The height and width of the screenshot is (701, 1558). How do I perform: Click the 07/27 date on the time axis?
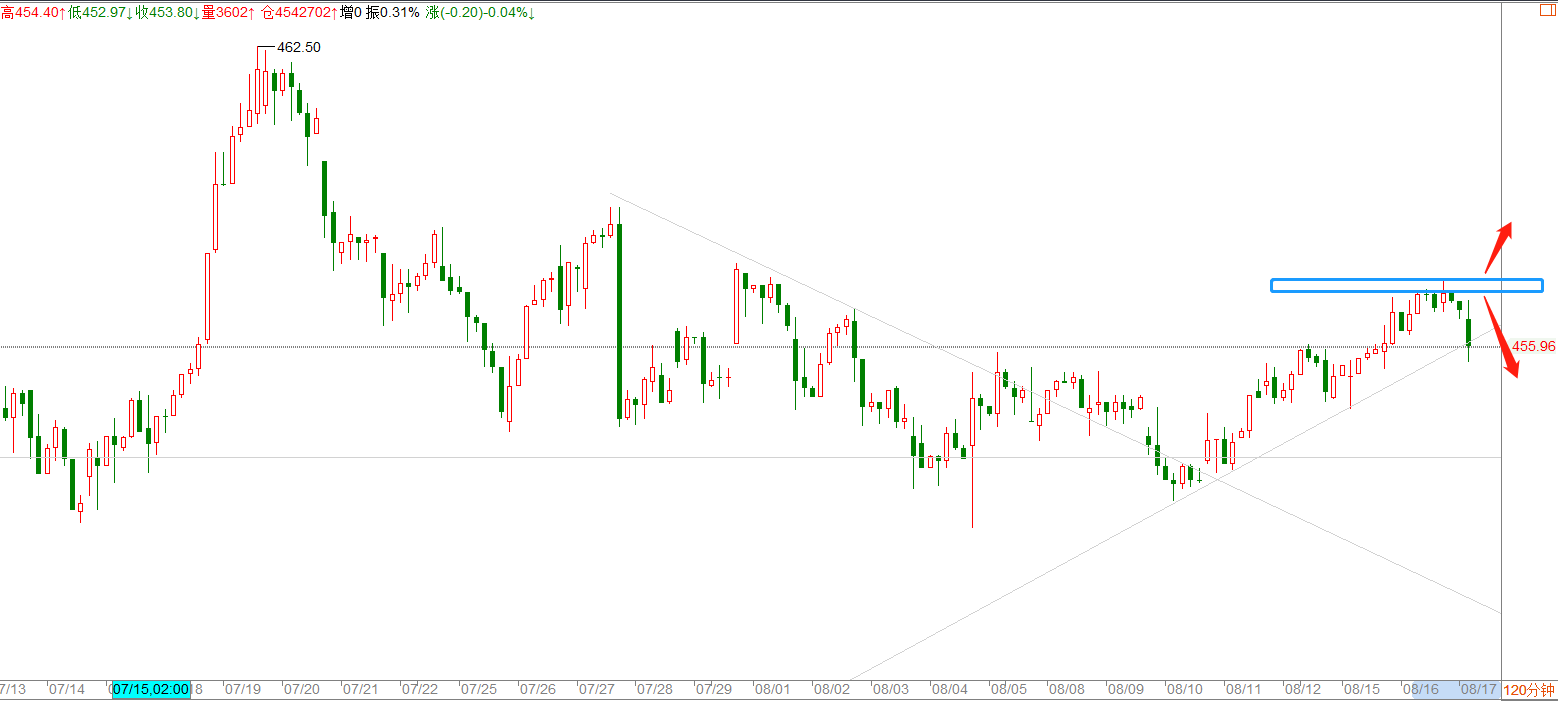tap(597, 690)
